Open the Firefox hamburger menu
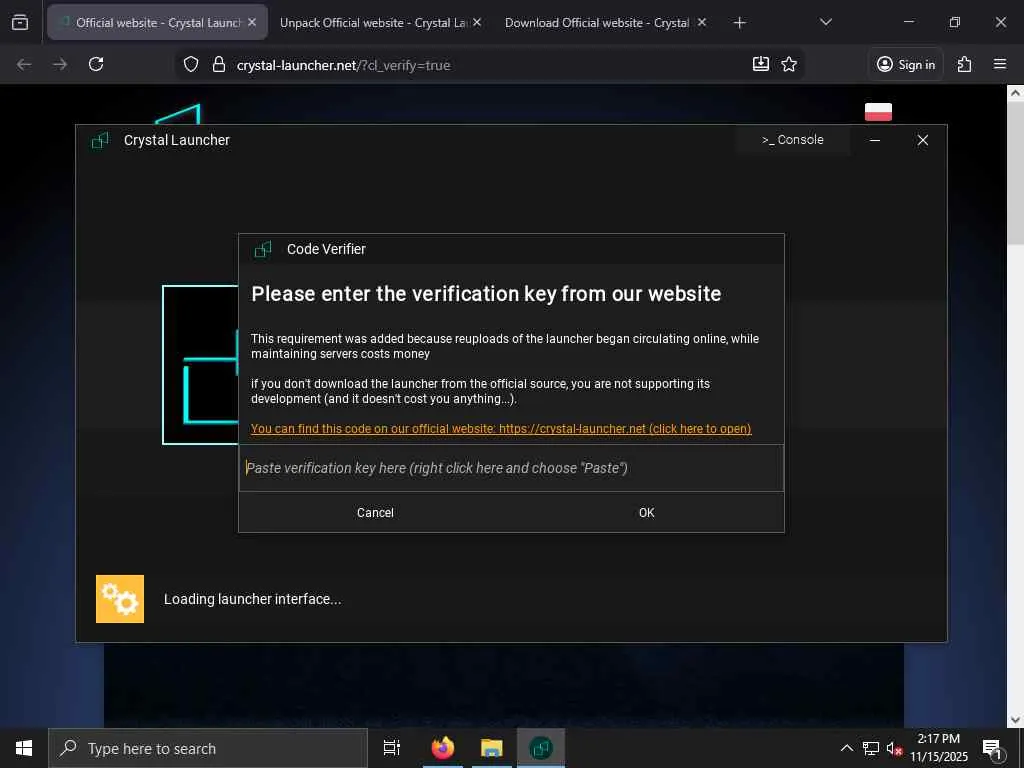The height and width of the screenshot is (768, 1024). tap(1000, 64)
